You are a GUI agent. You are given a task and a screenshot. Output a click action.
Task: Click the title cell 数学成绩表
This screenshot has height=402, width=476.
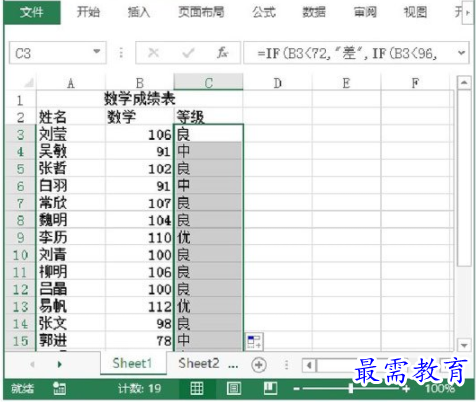point(139,99)
